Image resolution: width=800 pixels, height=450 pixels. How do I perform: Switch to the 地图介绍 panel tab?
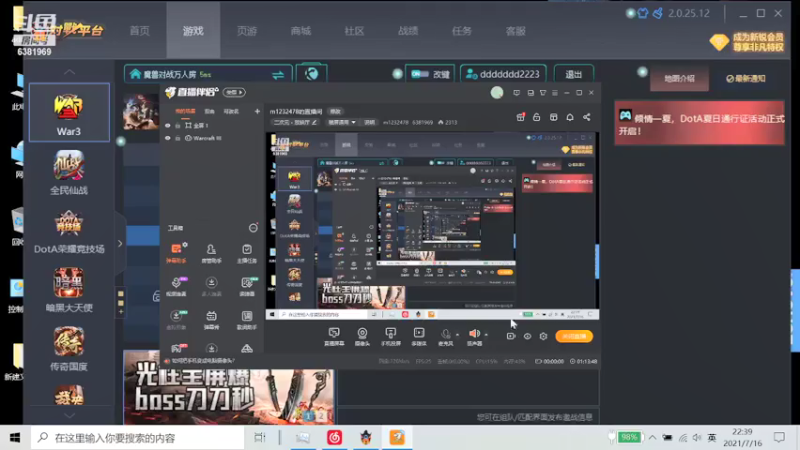(679, 79)
